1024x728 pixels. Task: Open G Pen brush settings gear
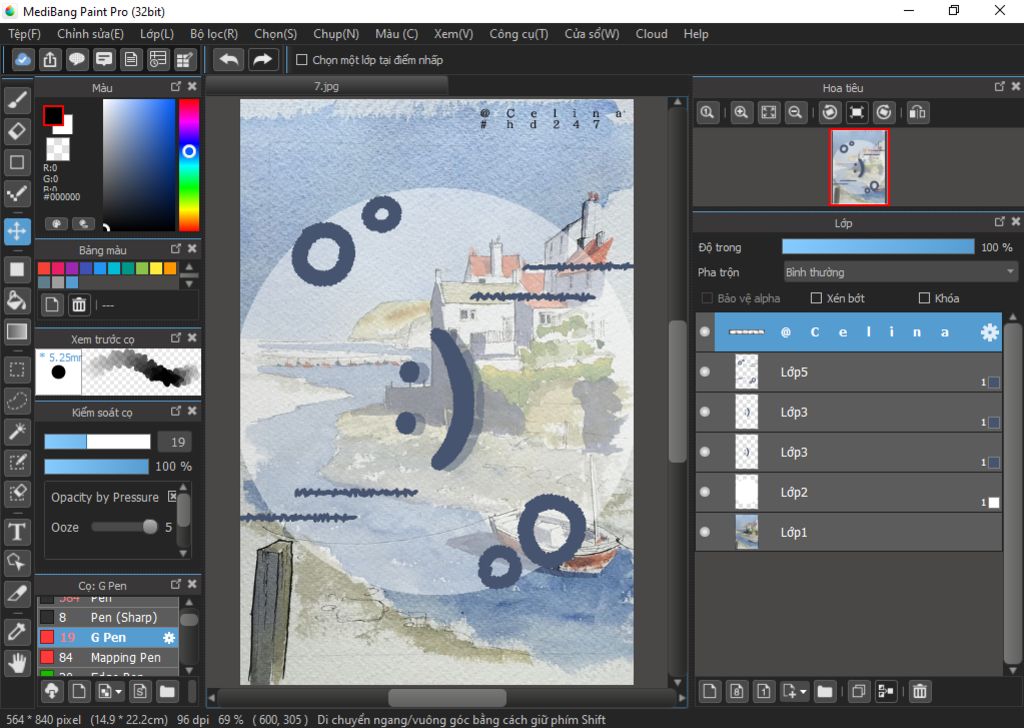pyautogui.click(x=168, y=637)
